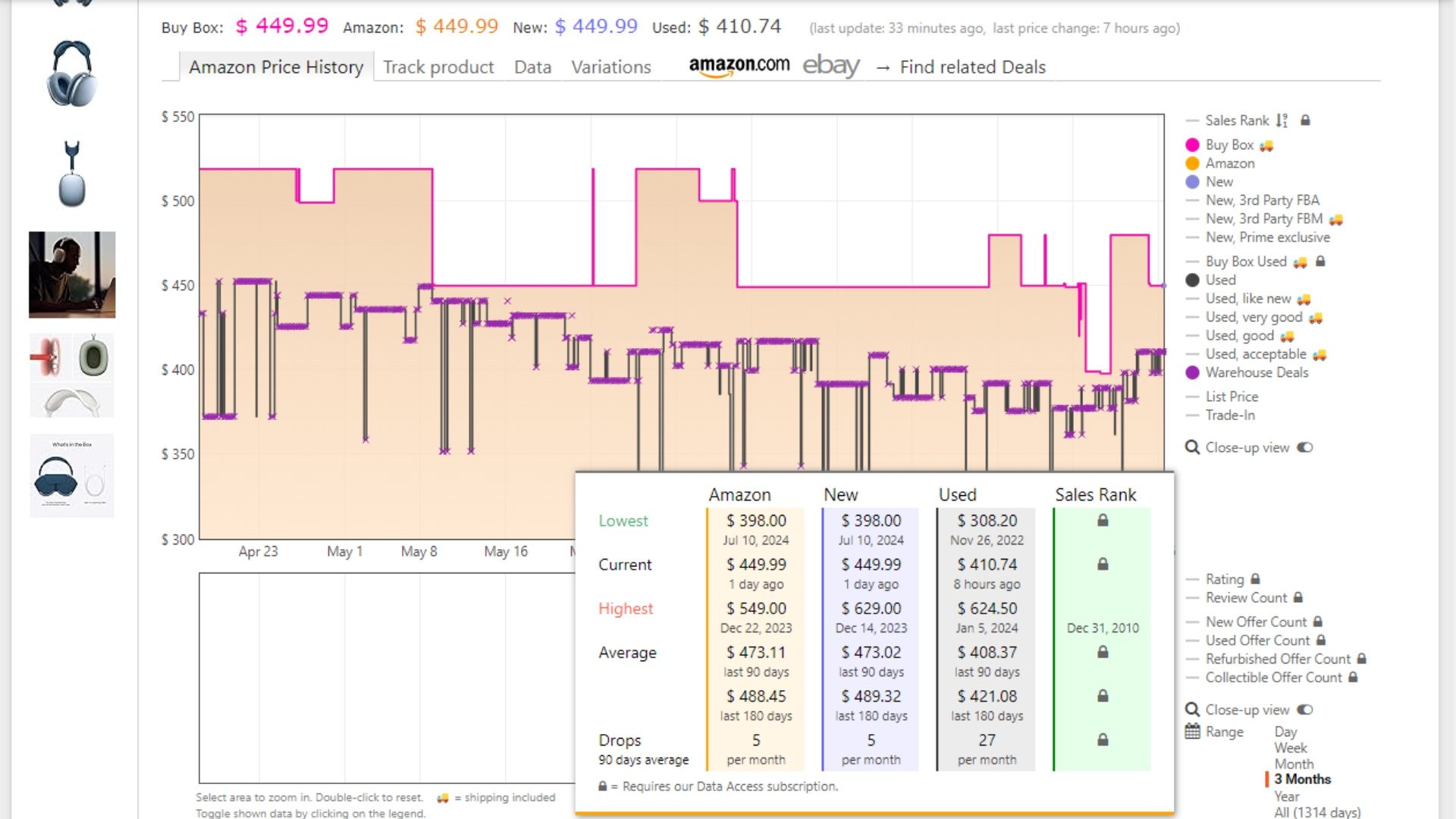Click the top Sales Rank lock icon in stats table
The height and width of the screenshot is (819, 1456).
1103,520
